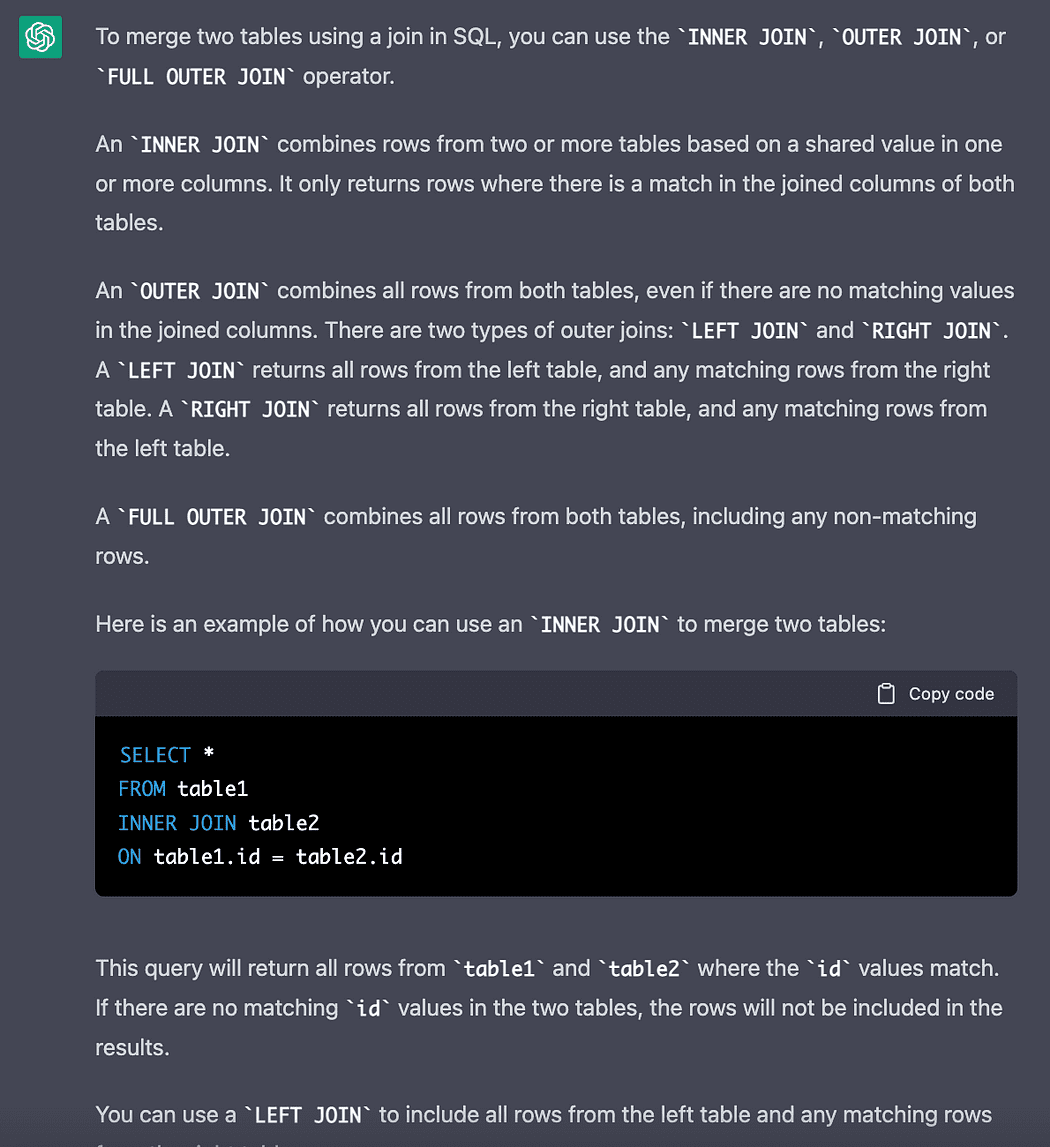Click the "FROM table1" code line
Image resolution: width=1050 pixels, height=1147 pixels.
tap(183, 789)
